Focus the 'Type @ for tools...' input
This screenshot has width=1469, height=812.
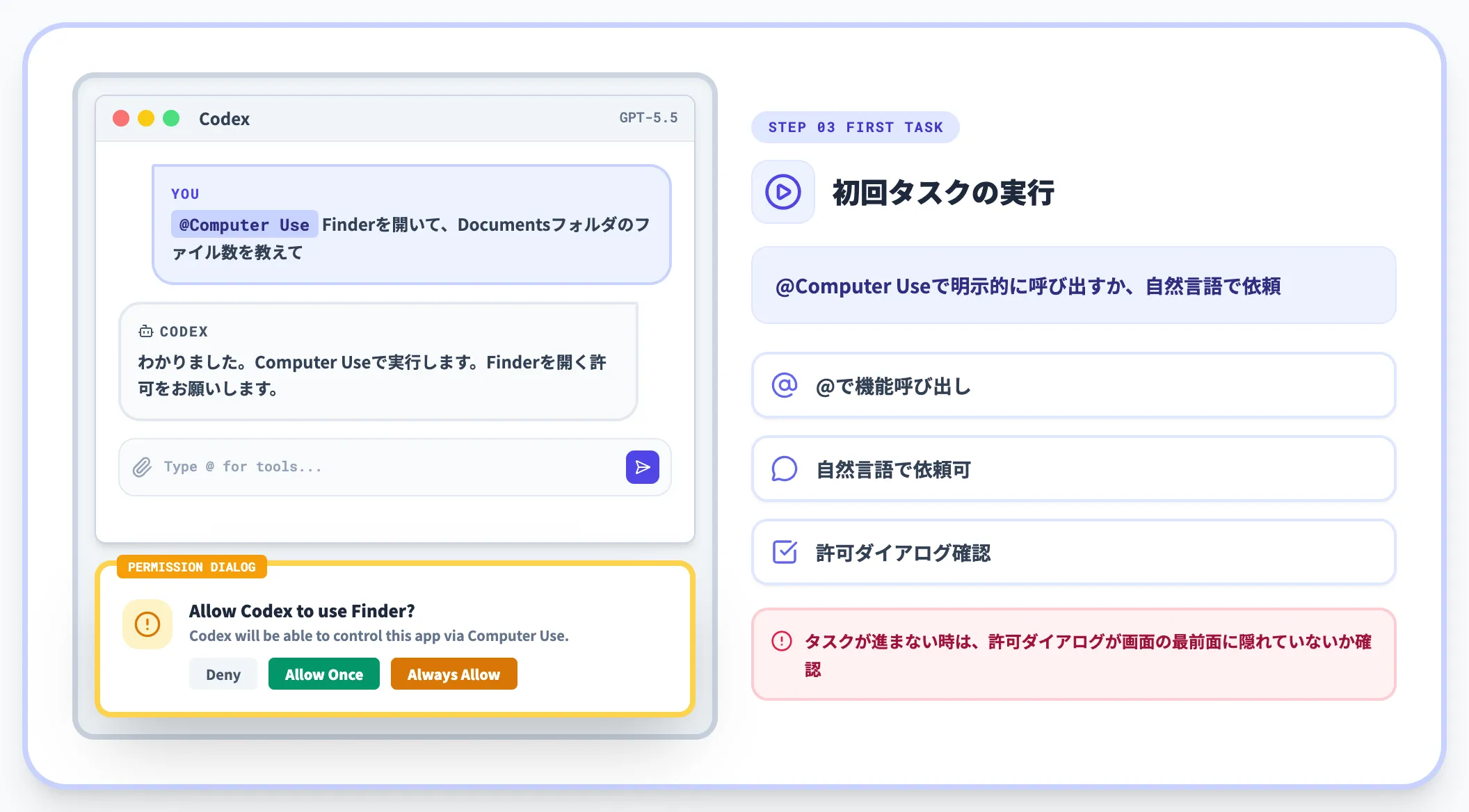click(x=394, y=467)
